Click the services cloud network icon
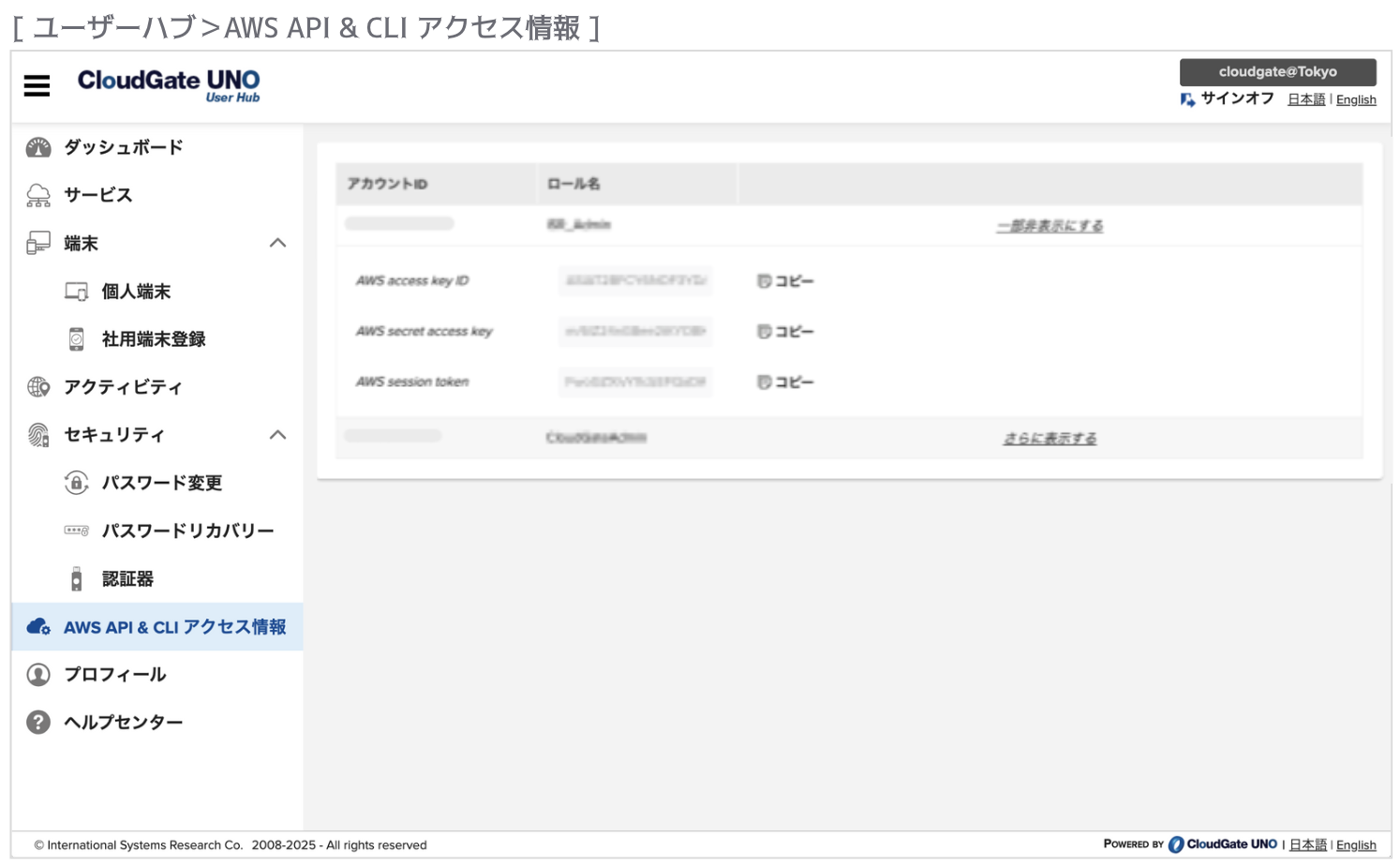The height and width of the screenshot is (866, 1400). (x=38, y=195)
